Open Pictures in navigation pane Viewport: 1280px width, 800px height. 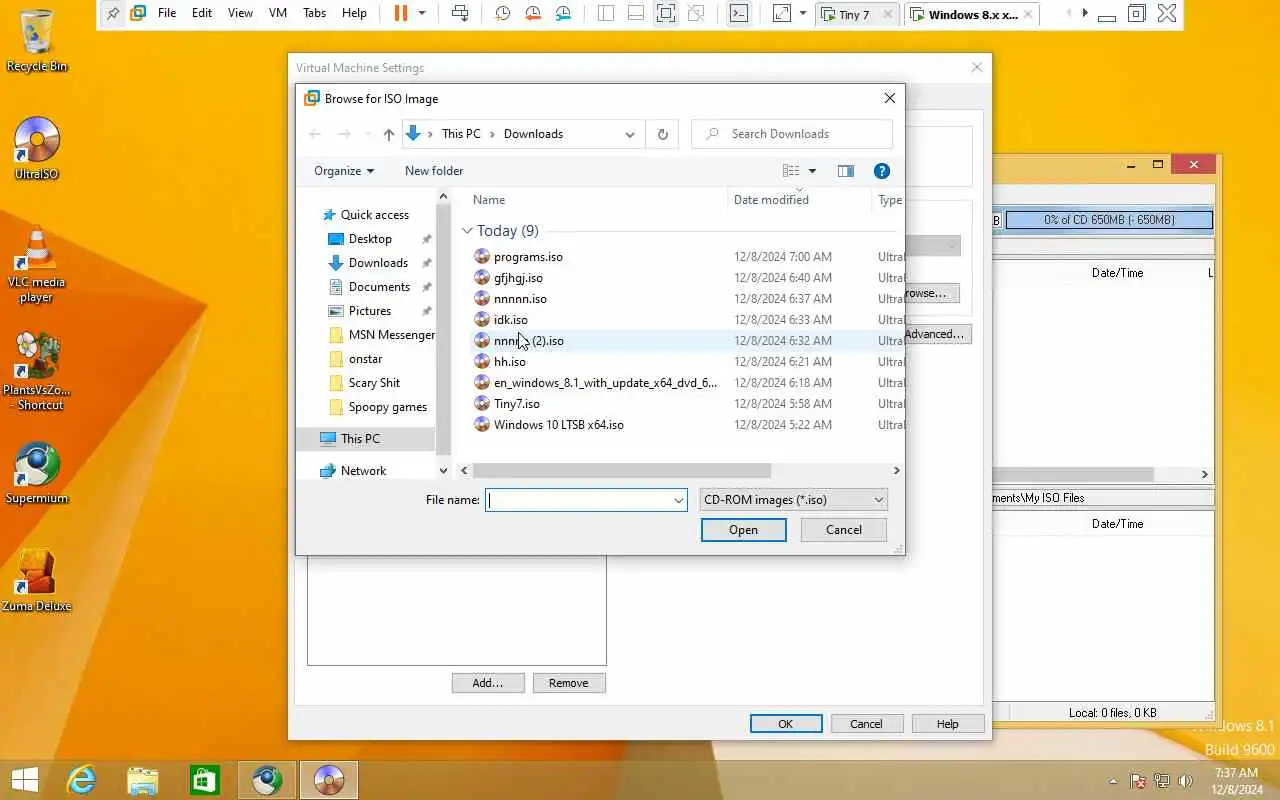coord(370,311)
